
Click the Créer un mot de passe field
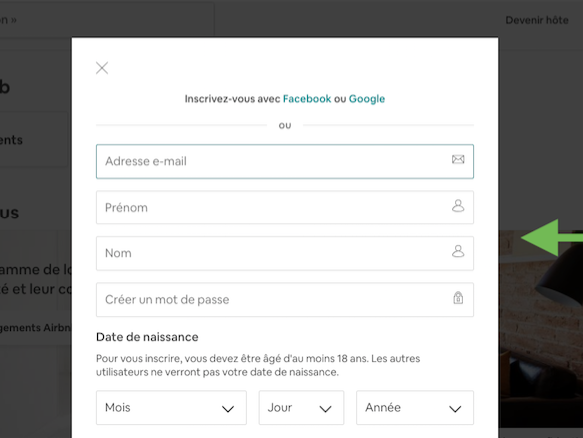pyautogui.click(x=285, y=300)
